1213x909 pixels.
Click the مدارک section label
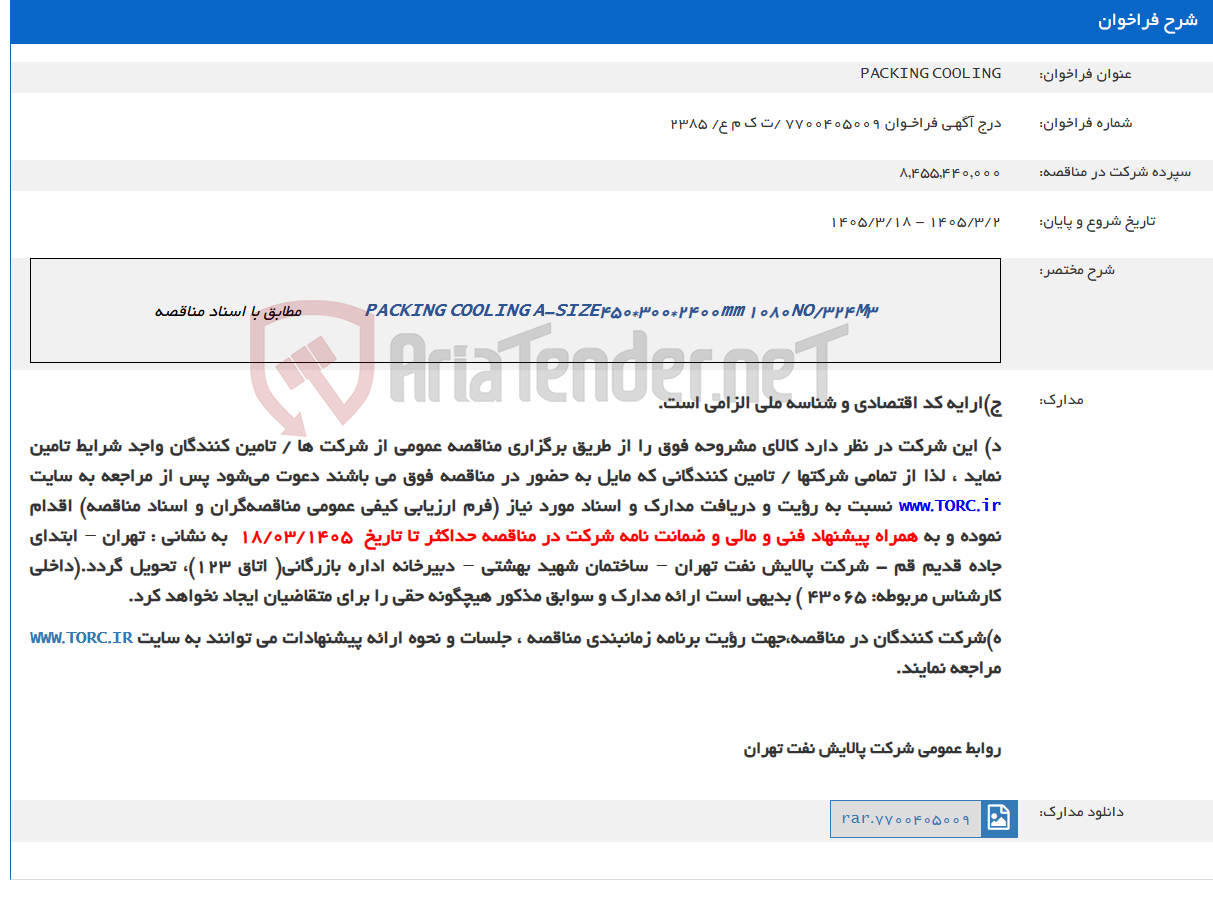pos(1061,400)
